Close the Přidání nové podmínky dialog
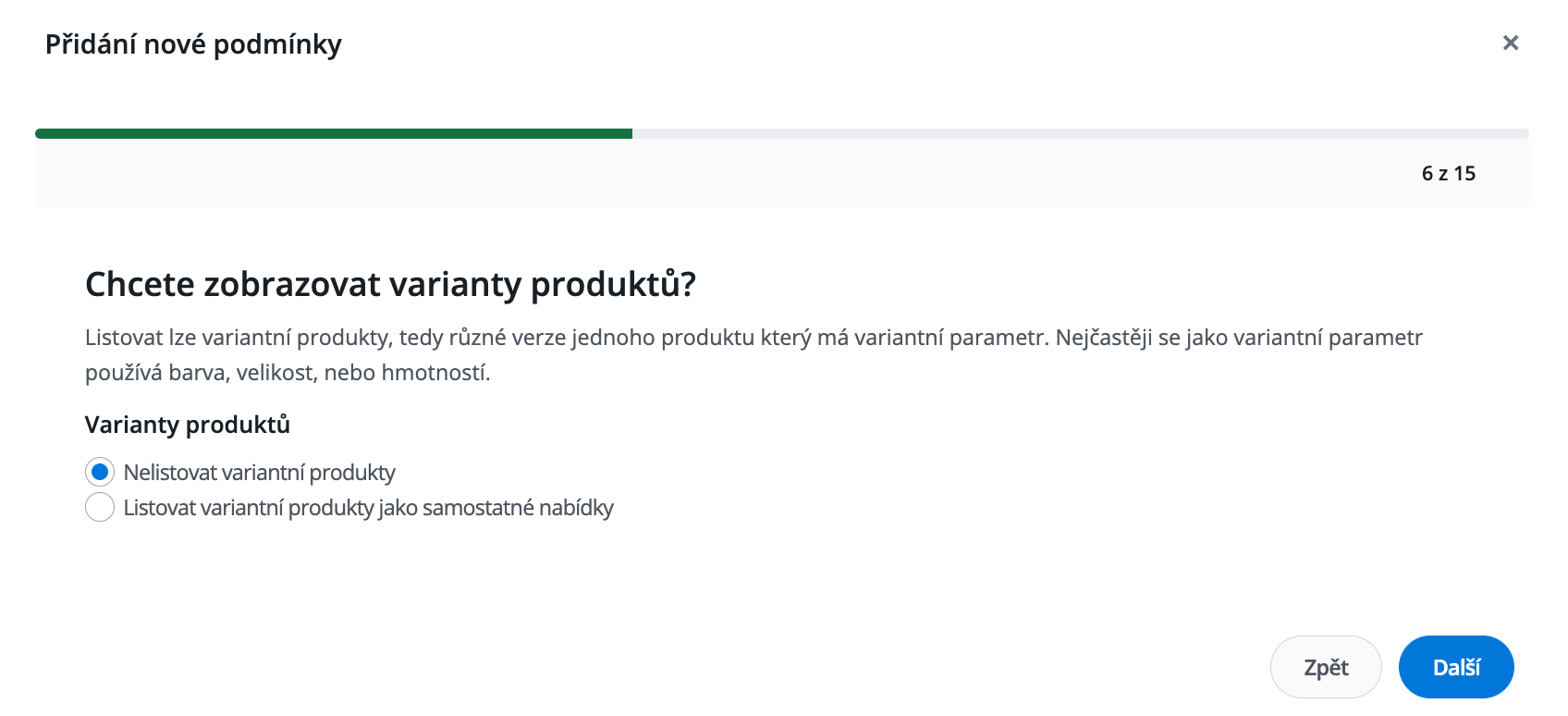The width and height of the screenshot is (1568, 716). point(1511,43)
